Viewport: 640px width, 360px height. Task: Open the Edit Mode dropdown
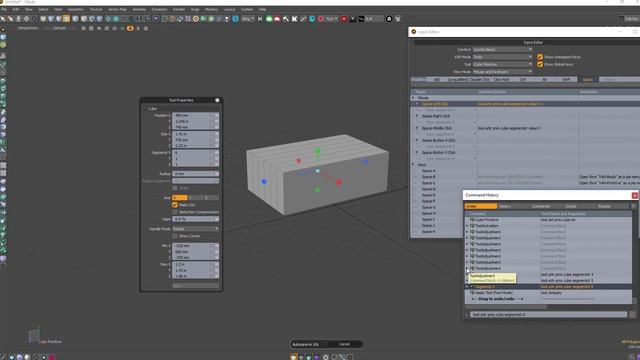tap(502, 57)
